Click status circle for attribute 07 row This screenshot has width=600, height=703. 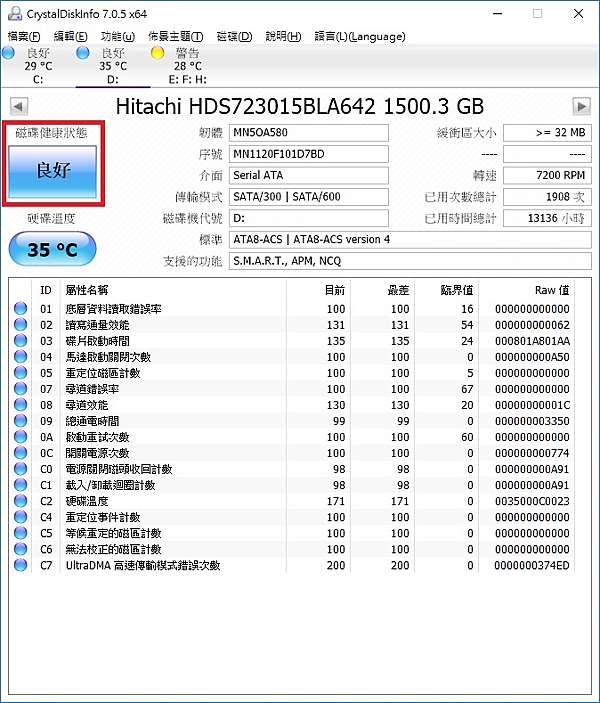(21, 388)
